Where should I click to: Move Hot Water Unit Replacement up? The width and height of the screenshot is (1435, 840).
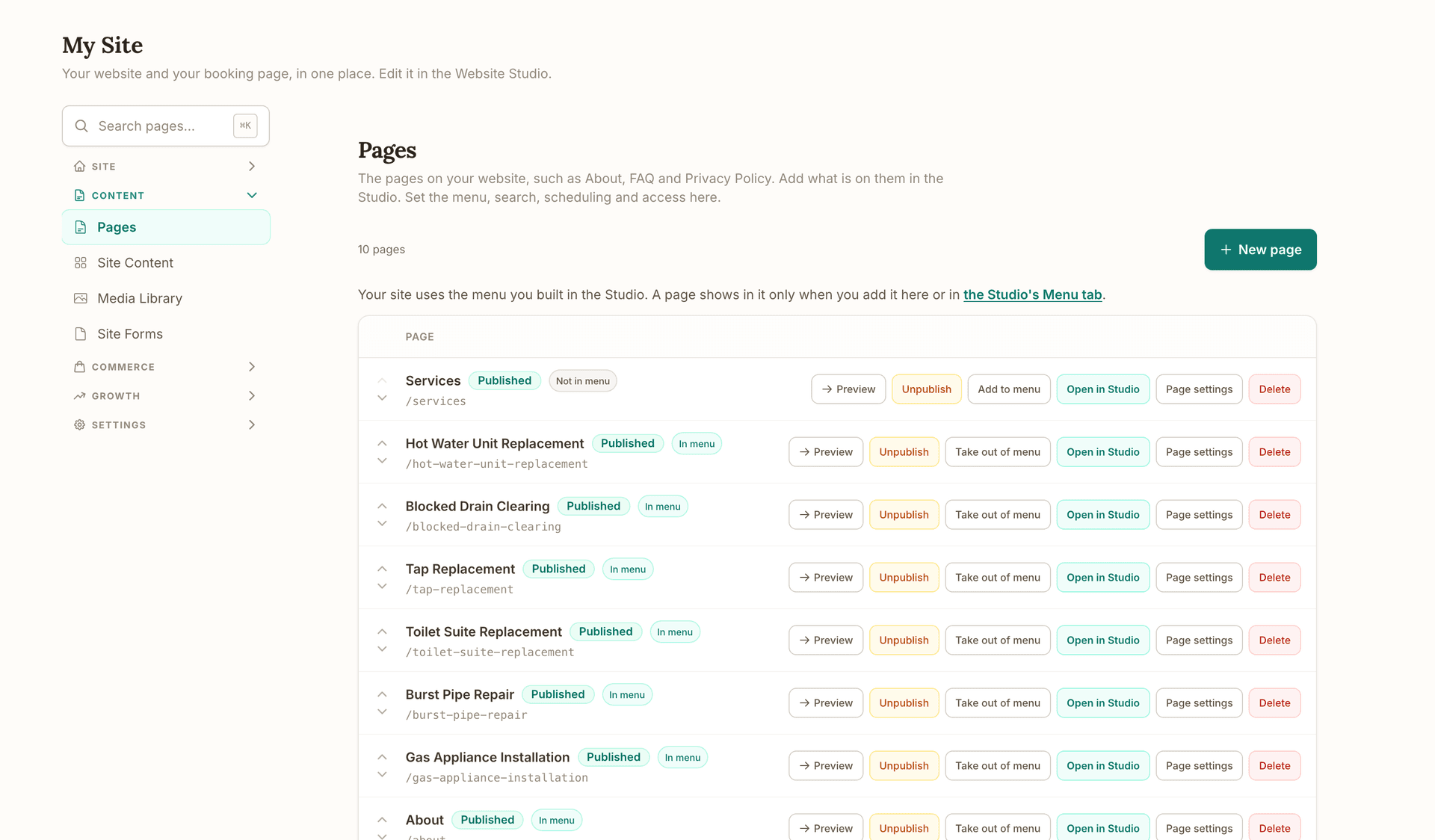tap(382, 443)
